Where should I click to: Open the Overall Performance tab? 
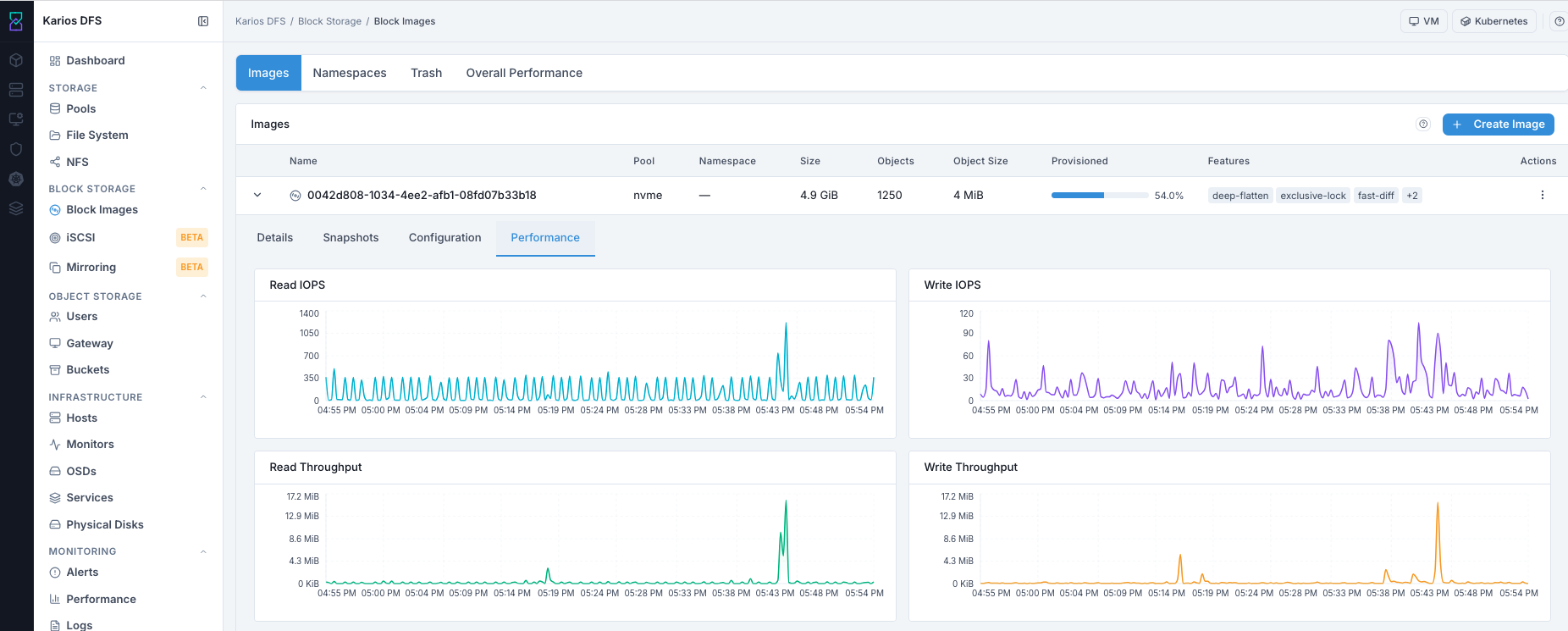pos(524,73)
